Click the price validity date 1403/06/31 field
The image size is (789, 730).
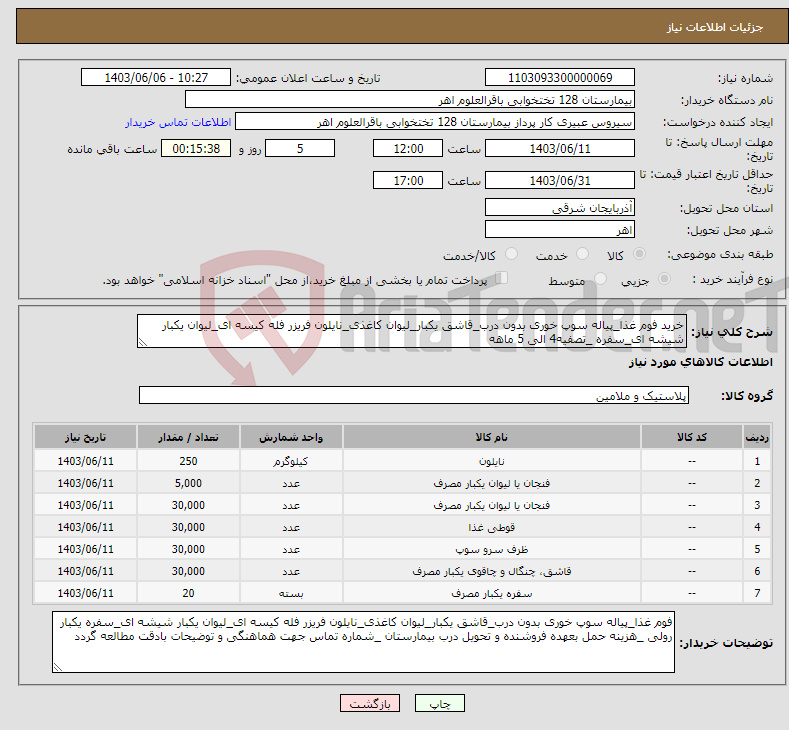coord(560,180)
